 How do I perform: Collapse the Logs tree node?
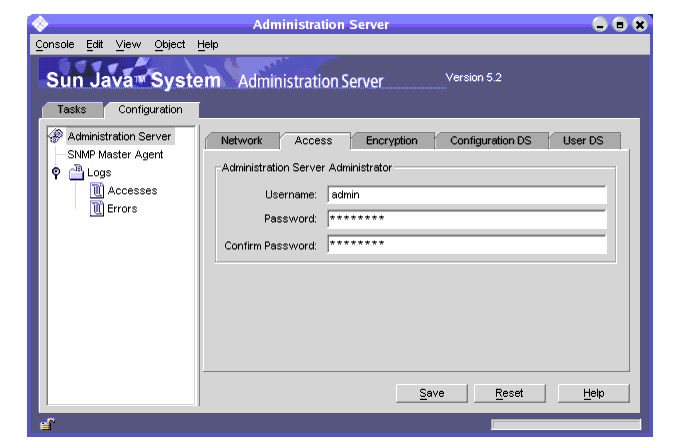[56, 173]
